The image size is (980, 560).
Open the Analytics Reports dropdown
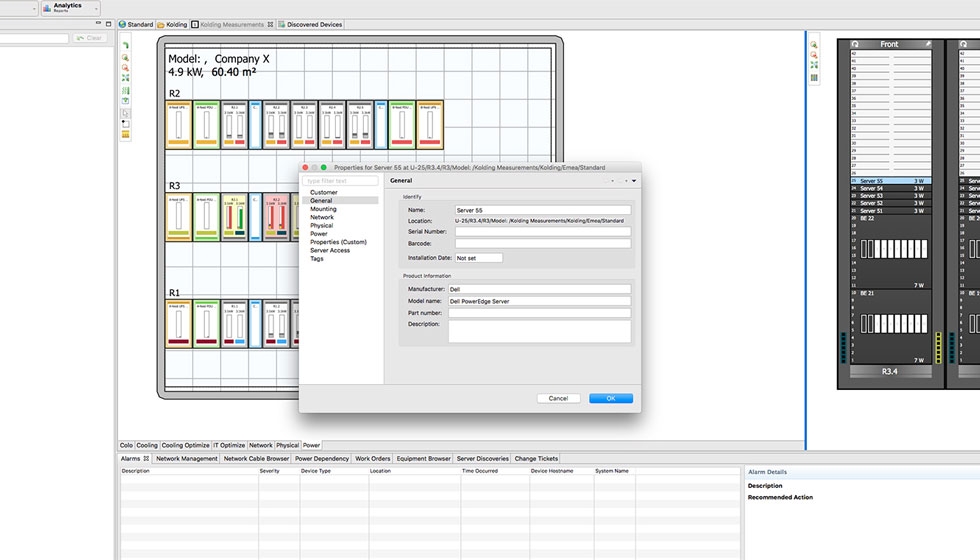97,9
